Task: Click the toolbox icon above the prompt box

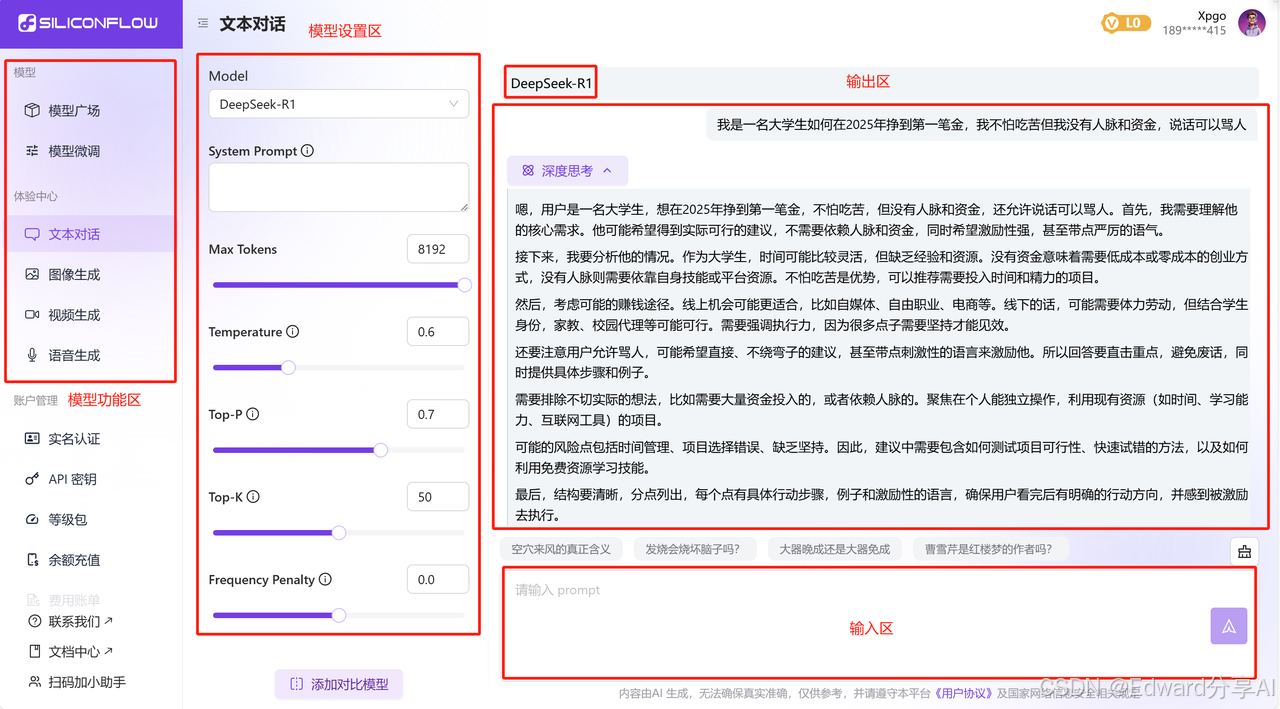Action: tap(1244, 551)
